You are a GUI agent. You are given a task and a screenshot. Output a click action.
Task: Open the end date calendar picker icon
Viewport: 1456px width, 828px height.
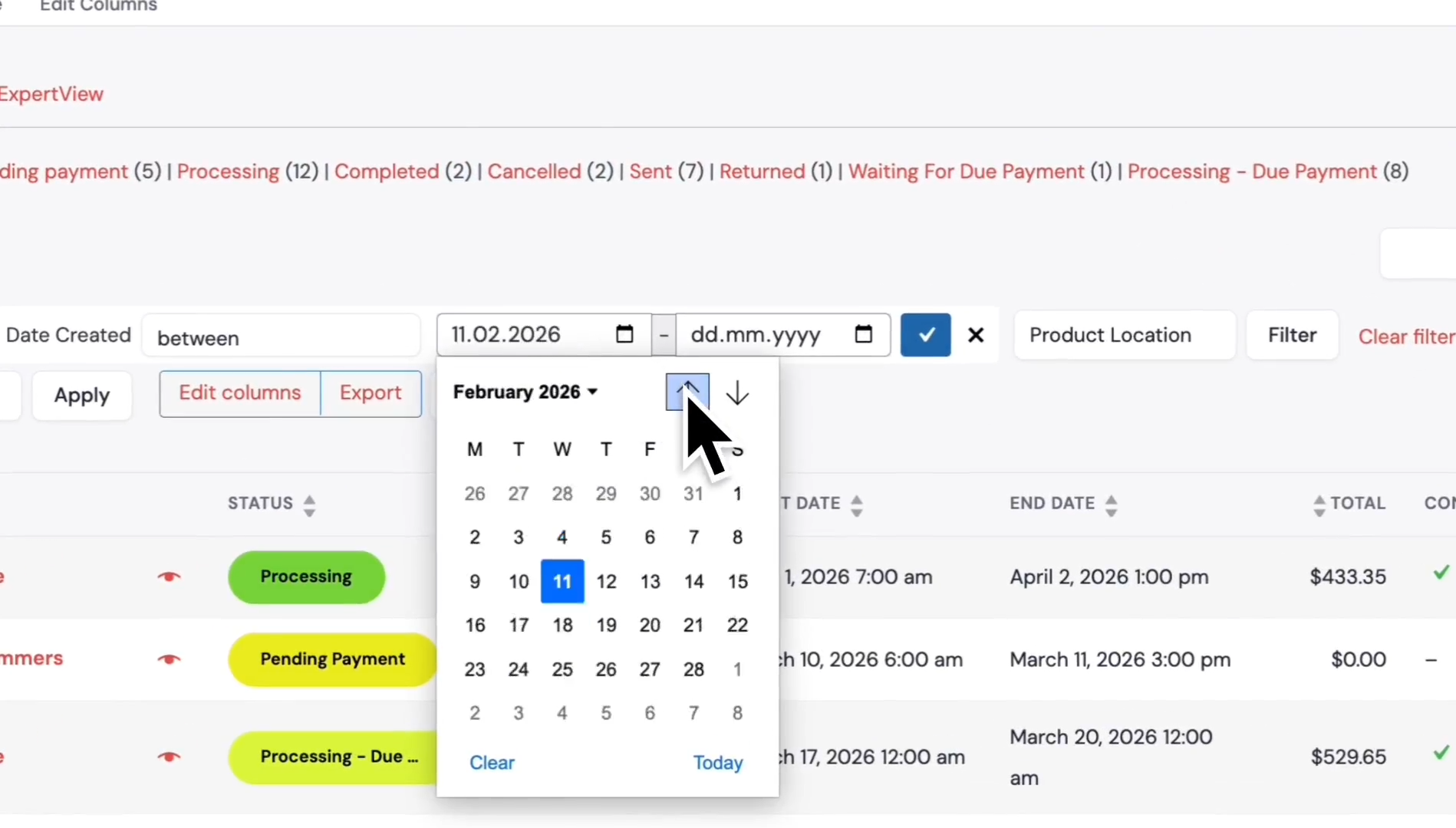coord(863,334)
